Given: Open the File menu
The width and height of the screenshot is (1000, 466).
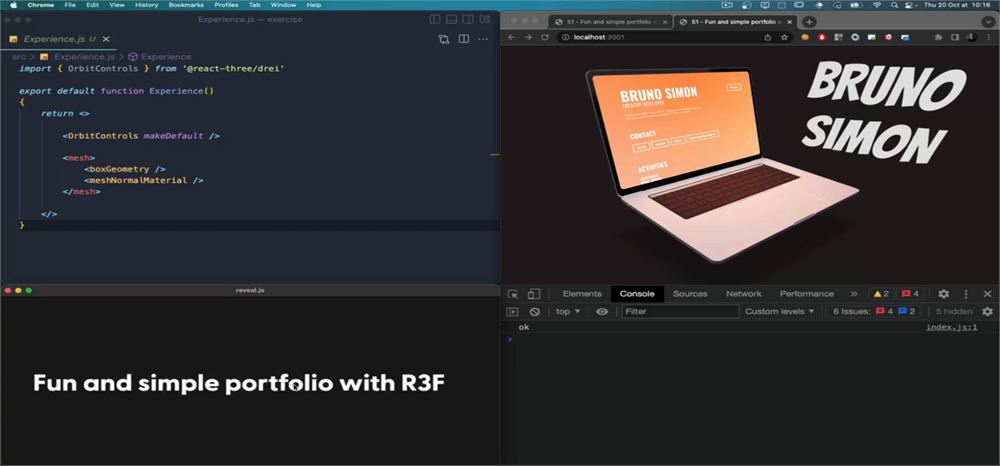Looking at the screenshot, I should pos(70,4).
